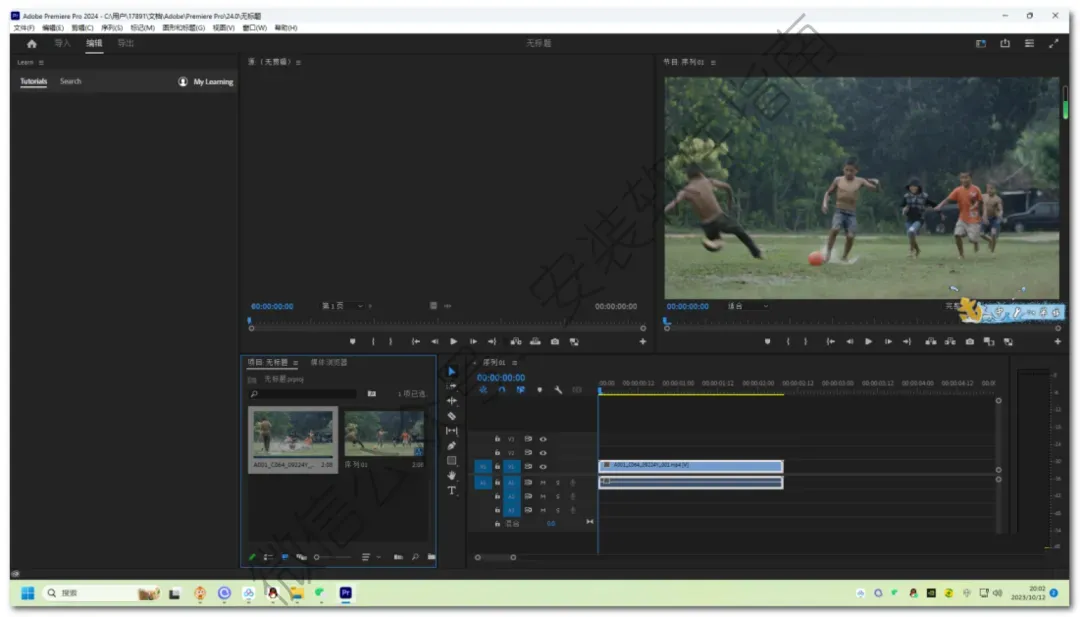Select the 序列 01 thumbnail in Project panel
Image resolution: width=1080 pixels, height=617 pixels.
(x=384, y=434)
